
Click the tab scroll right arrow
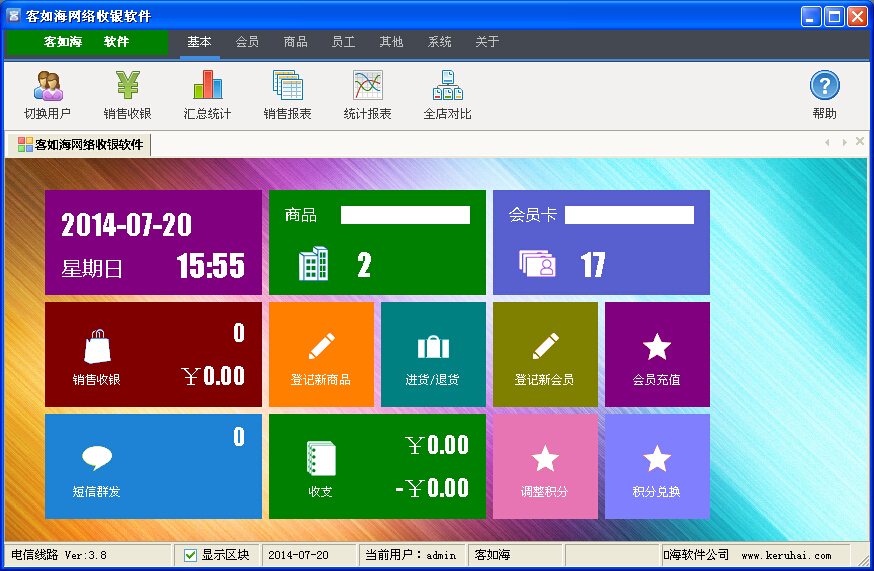coord(844,142)
